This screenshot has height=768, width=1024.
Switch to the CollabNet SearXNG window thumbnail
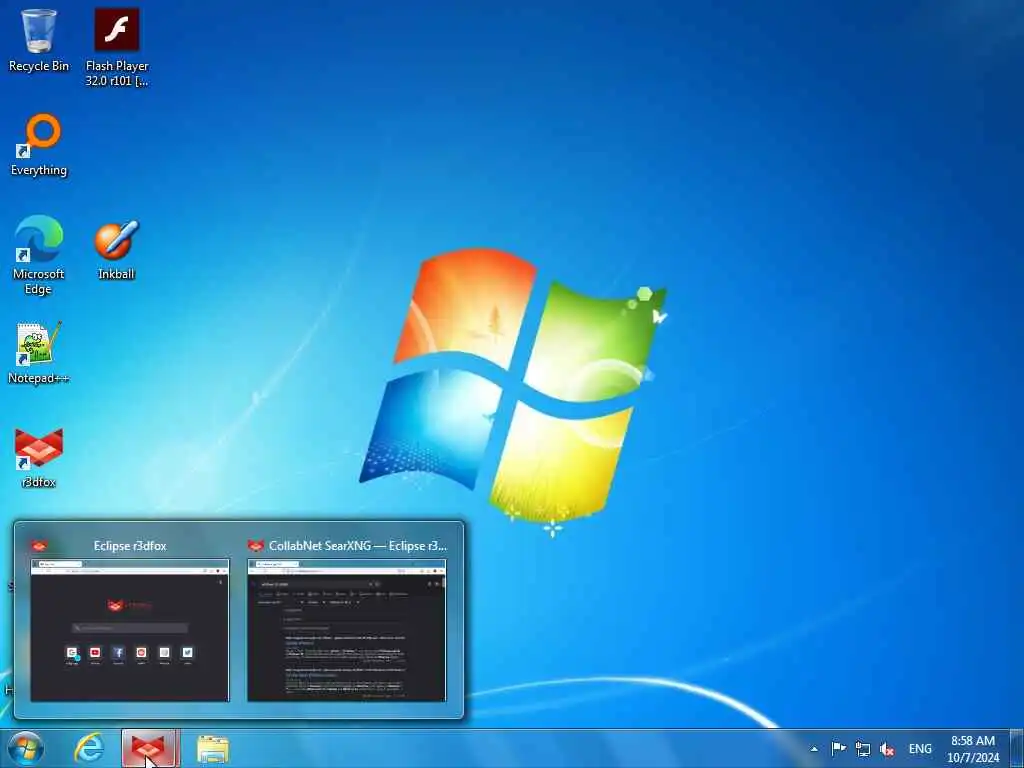[347, 630]
